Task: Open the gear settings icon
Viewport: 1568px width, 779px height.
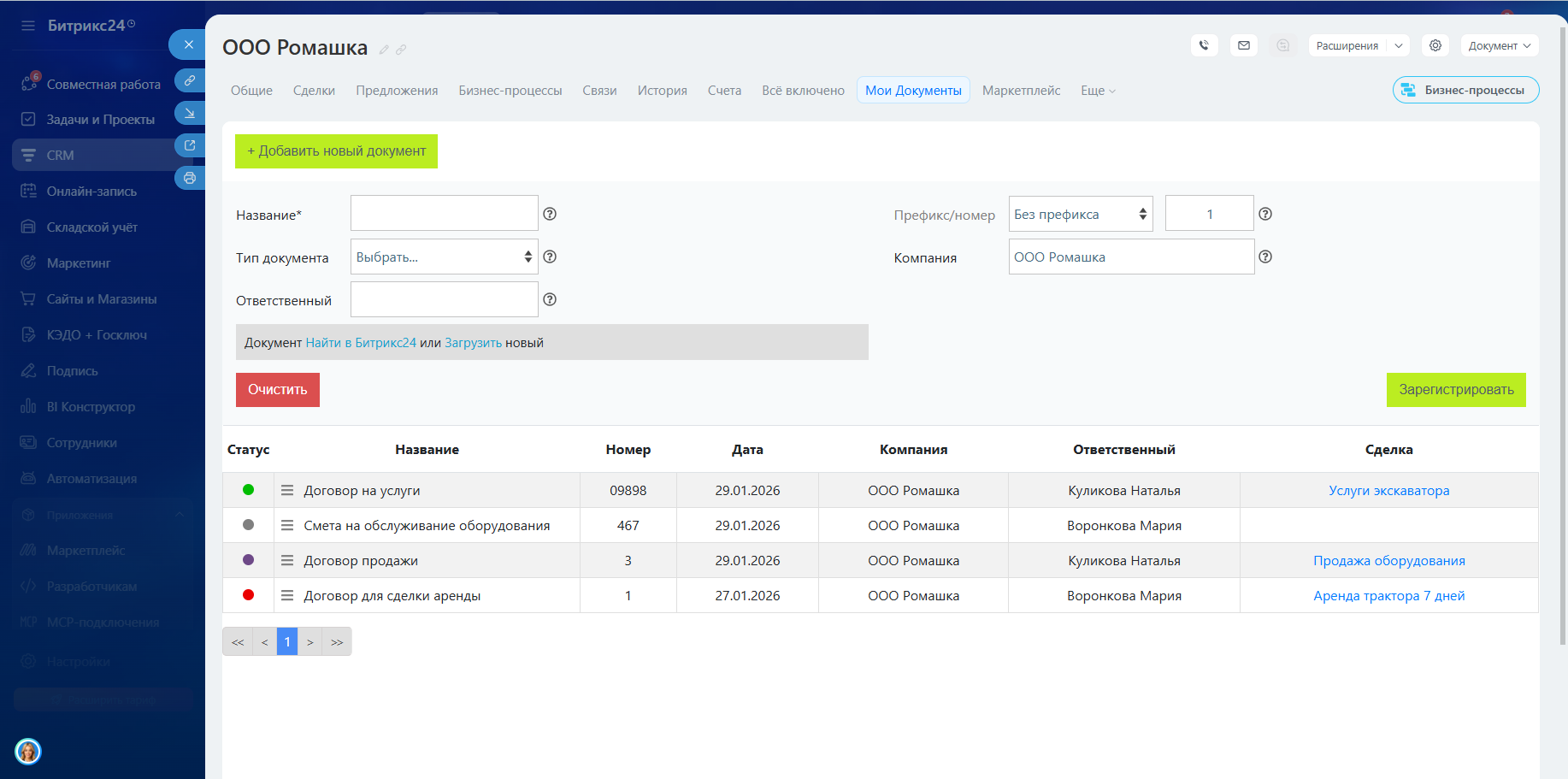Action: [1435, 45]
